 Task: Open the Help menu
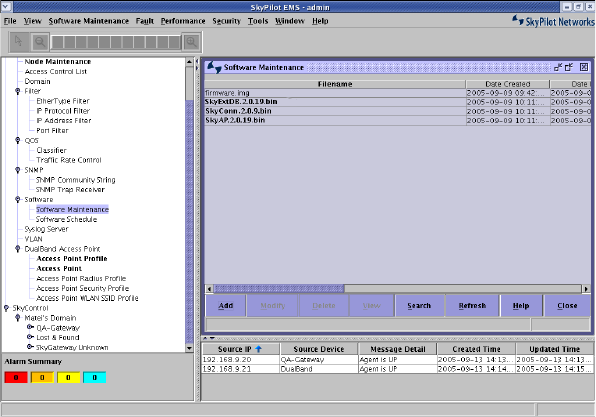[320, 21]
